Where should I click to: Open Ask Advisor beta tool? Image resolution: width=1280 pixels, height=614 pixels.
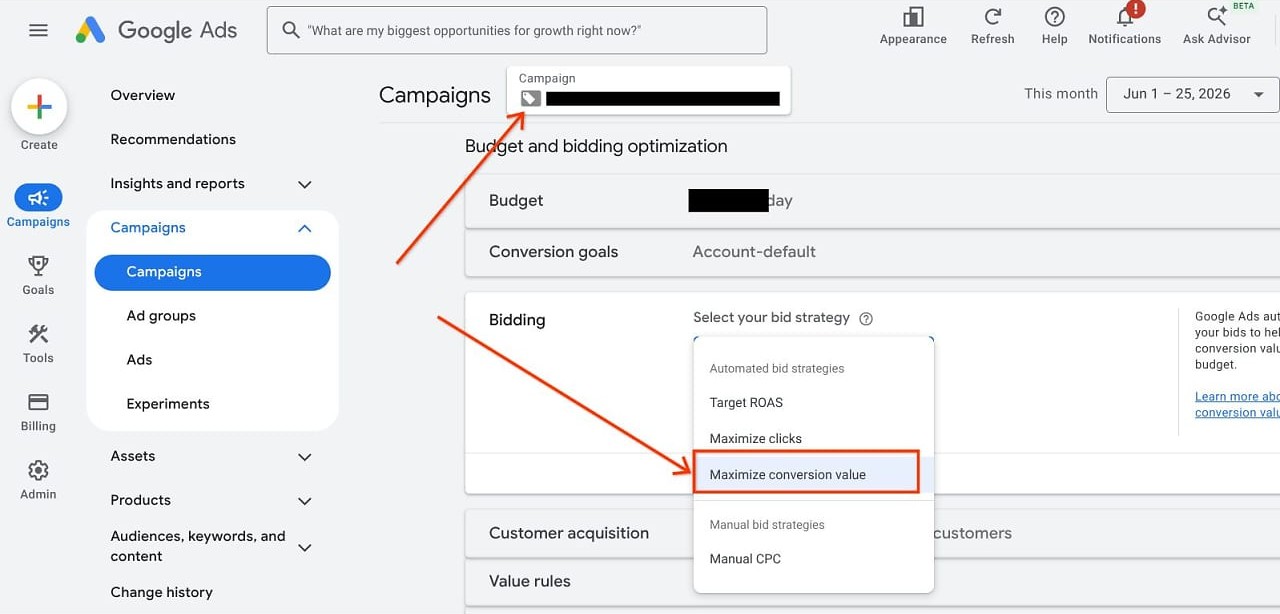point(1216,25)
